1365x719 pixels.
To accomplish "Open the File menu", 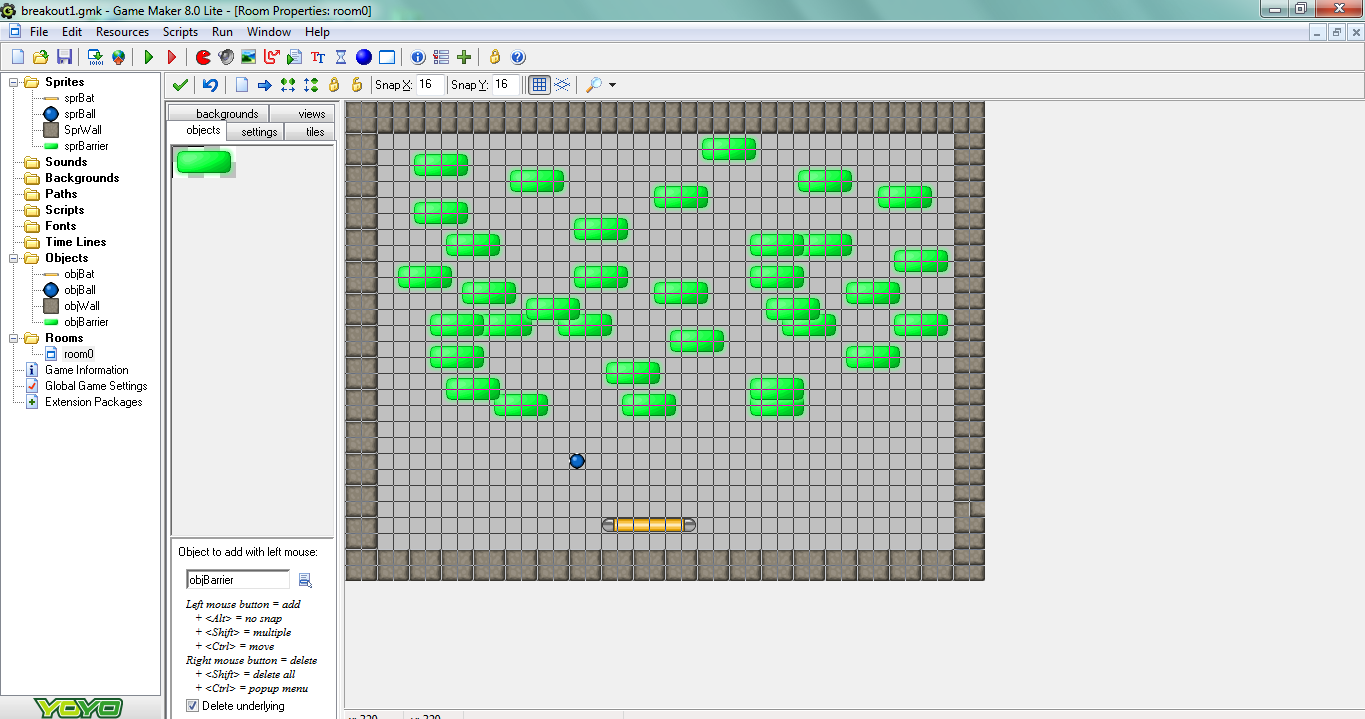I will (39, 32).
